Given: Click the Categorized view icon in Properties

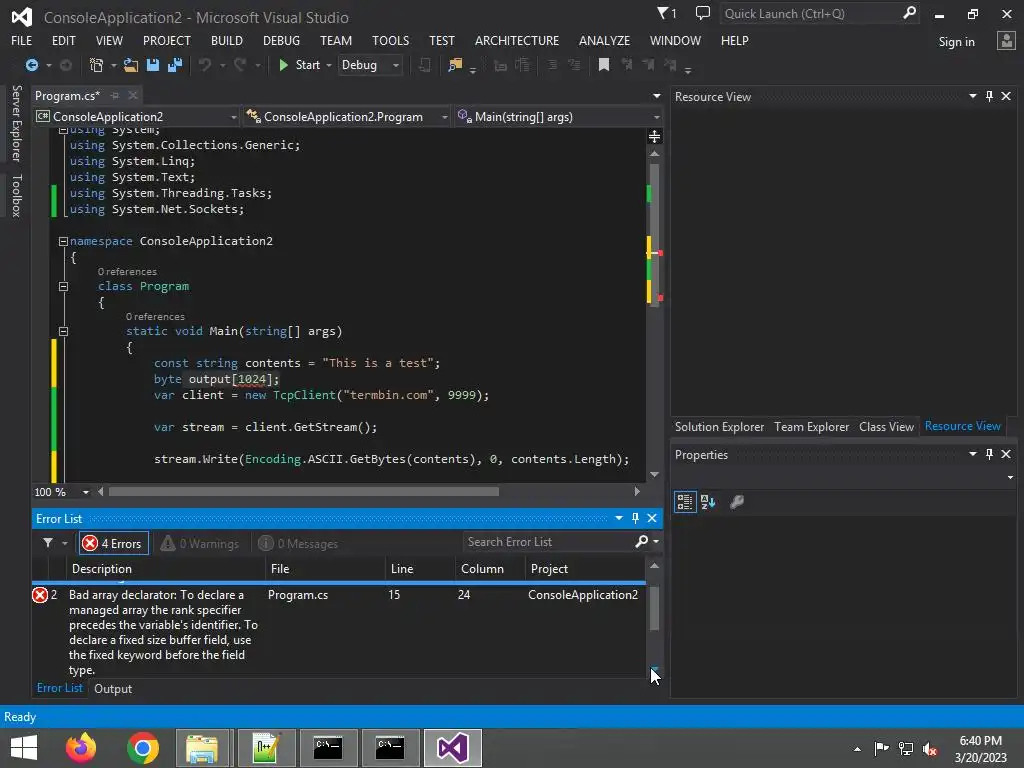Looking at the screenshot, I should point(684,502).
